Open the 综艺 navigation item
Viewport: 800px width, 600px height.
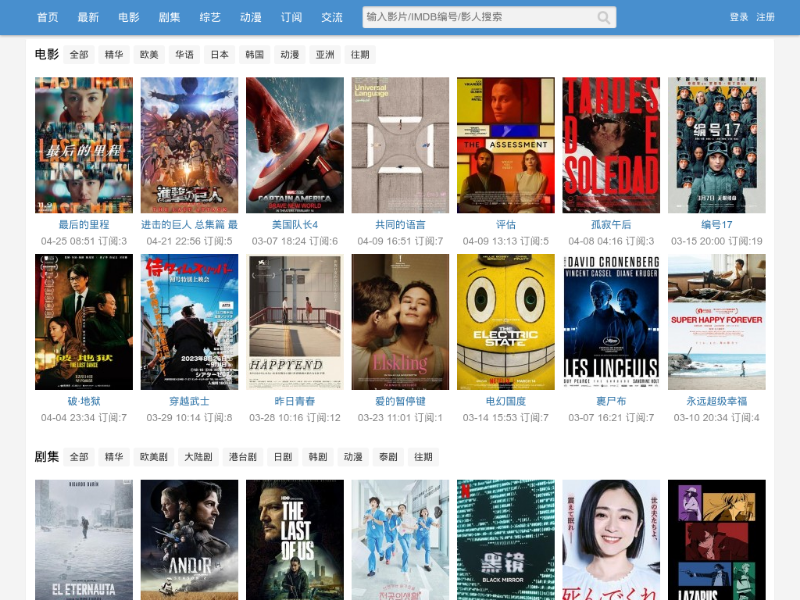tap(210, 17)
